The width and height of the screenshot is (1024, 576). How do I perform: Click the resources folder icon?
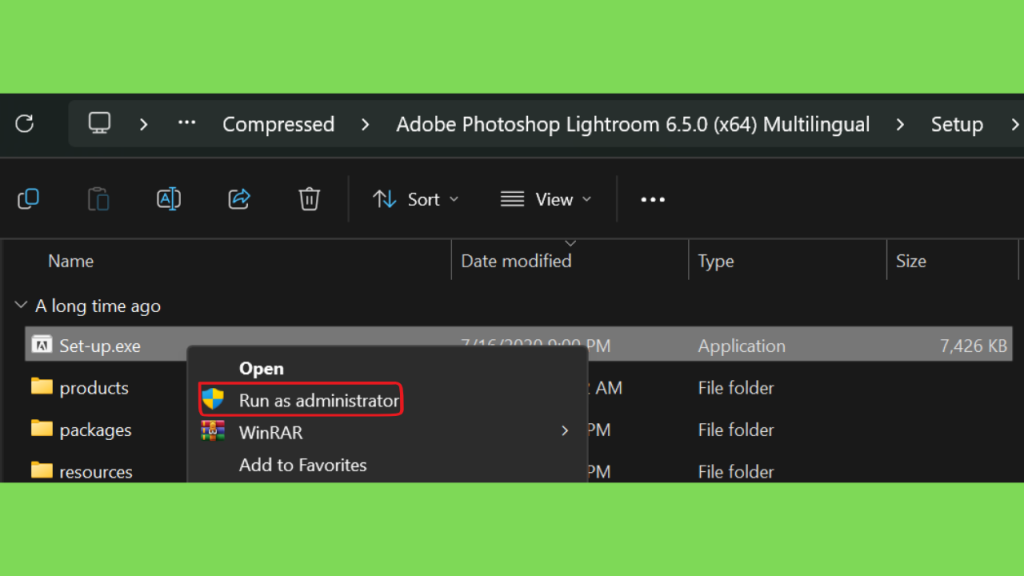[x=42, y=470]
